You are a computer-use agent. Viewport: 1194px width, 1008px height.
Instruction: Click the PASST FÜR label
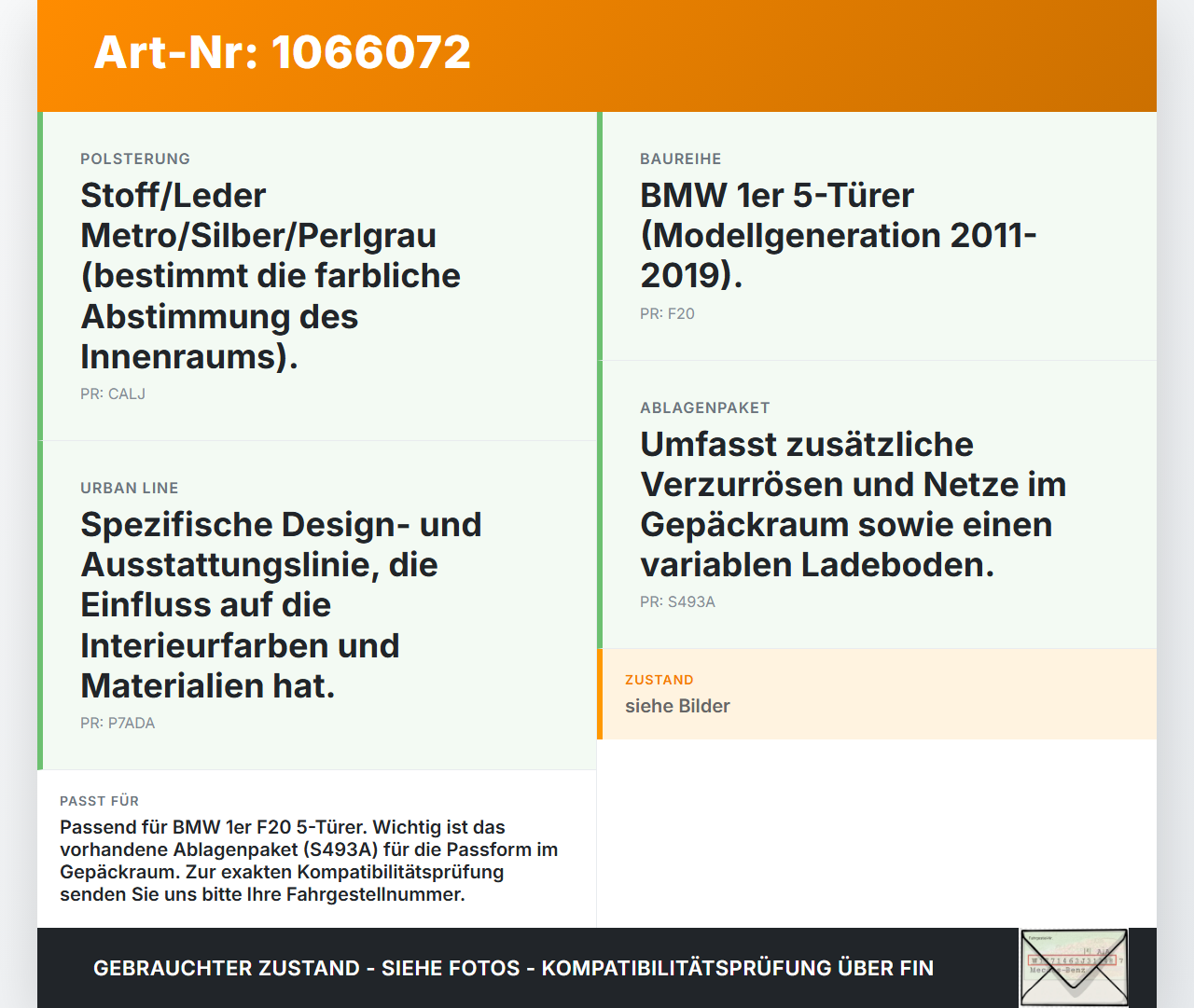99,801
